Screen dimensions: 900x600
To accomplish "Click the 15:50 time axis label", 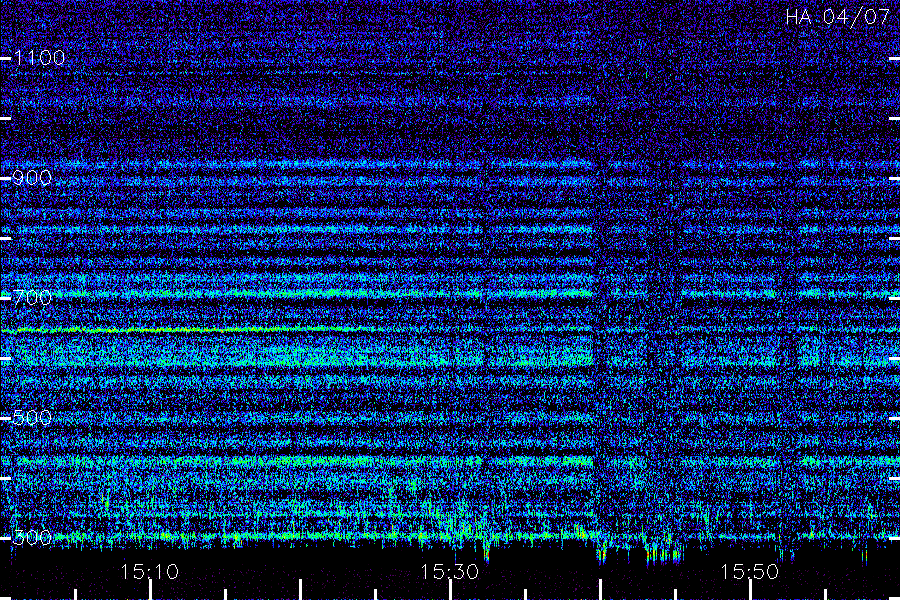I will 750,572.
